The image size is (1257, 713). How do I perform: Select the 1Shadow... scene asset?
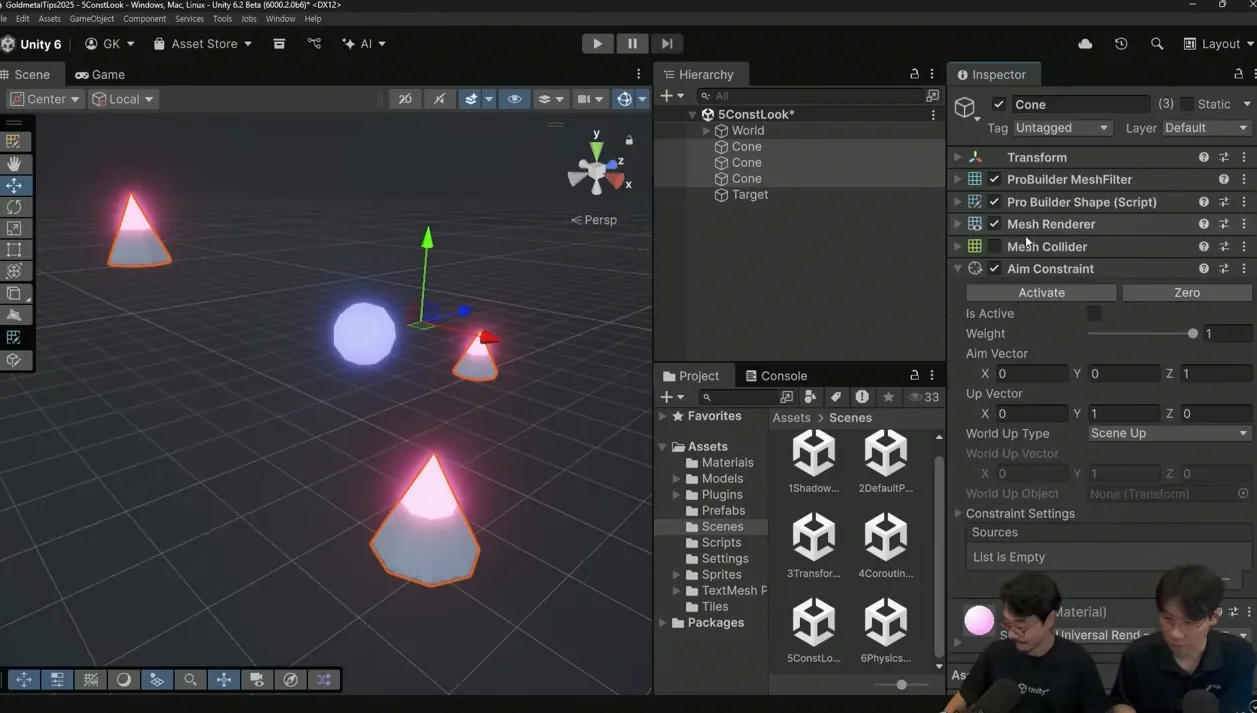pos(813,461)
